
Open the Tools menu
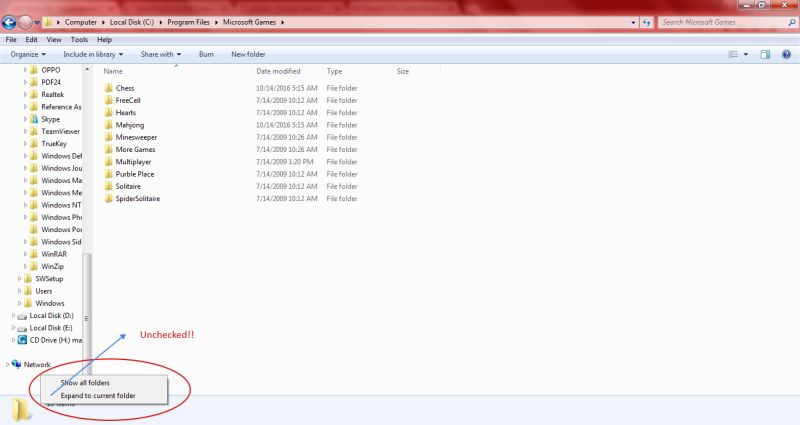tap(79, 39)
